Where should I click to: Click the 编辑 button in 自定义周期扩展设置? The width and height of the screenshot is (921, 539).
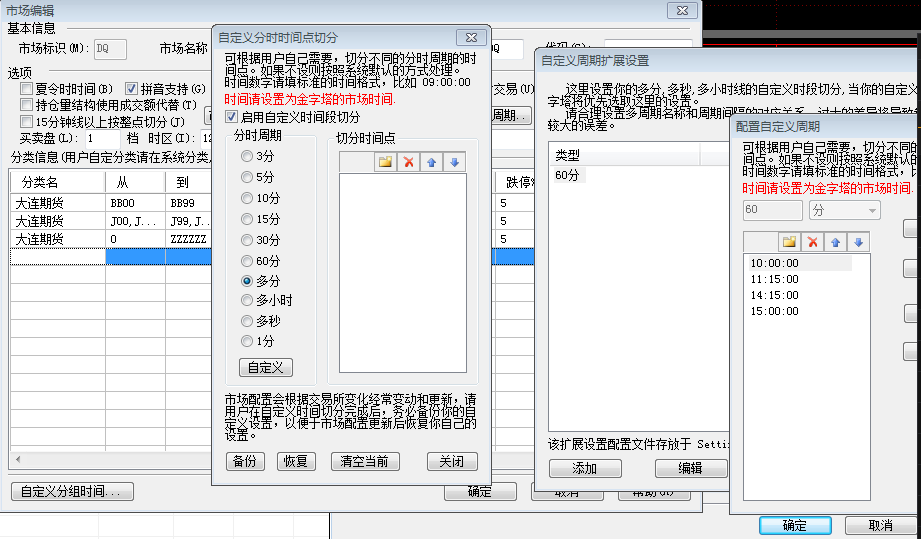pyautogui.click(x=691, y=469)
